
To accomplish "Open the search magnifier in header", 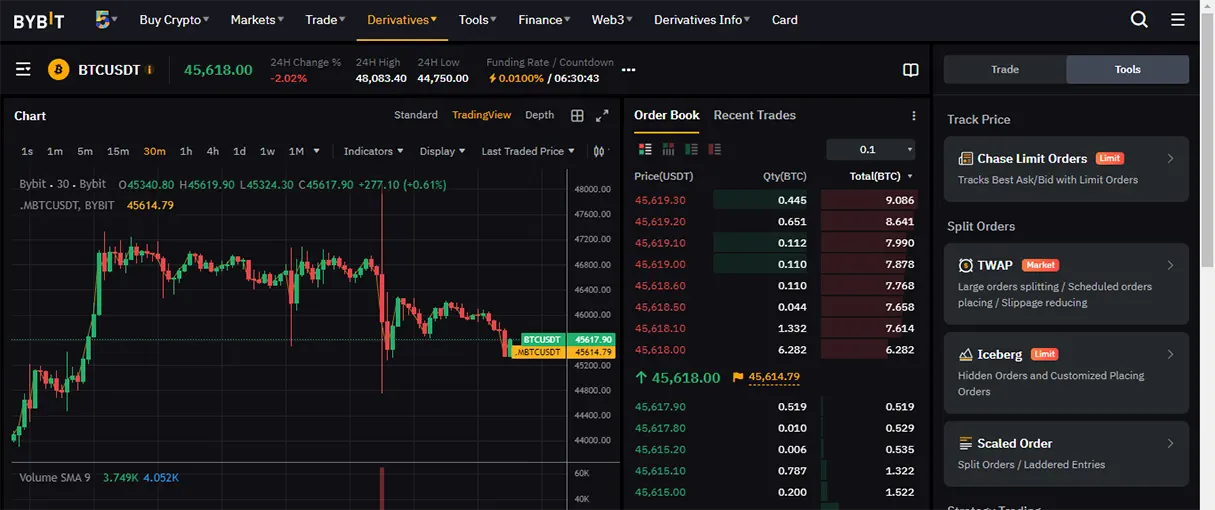I will [1139, 19].
